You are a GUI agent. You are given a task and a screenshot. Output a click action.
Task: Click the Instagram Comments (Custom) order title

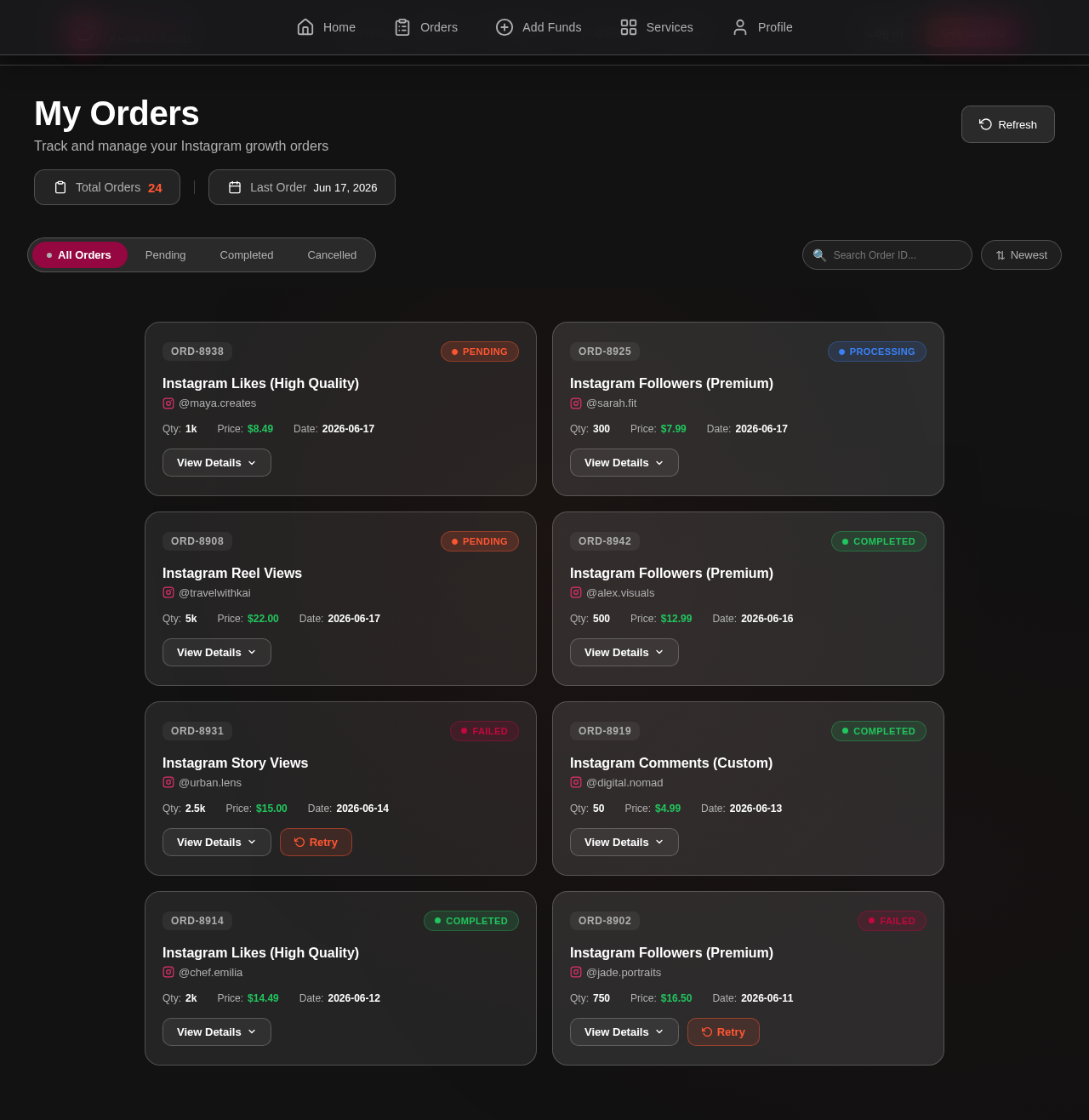[x=671, y=763]
